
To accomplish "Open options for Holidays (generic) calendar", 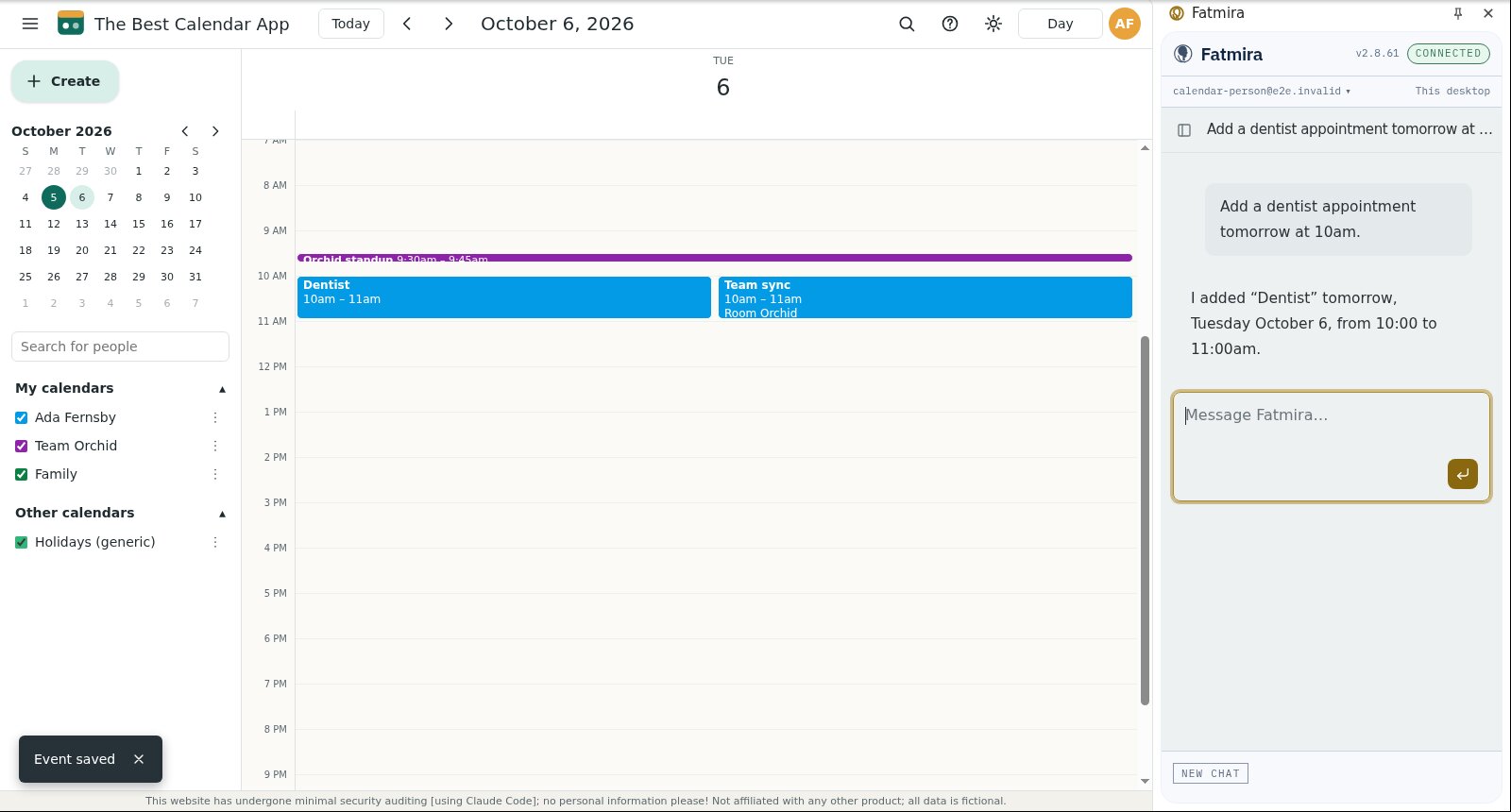I will tap(215, 542).
